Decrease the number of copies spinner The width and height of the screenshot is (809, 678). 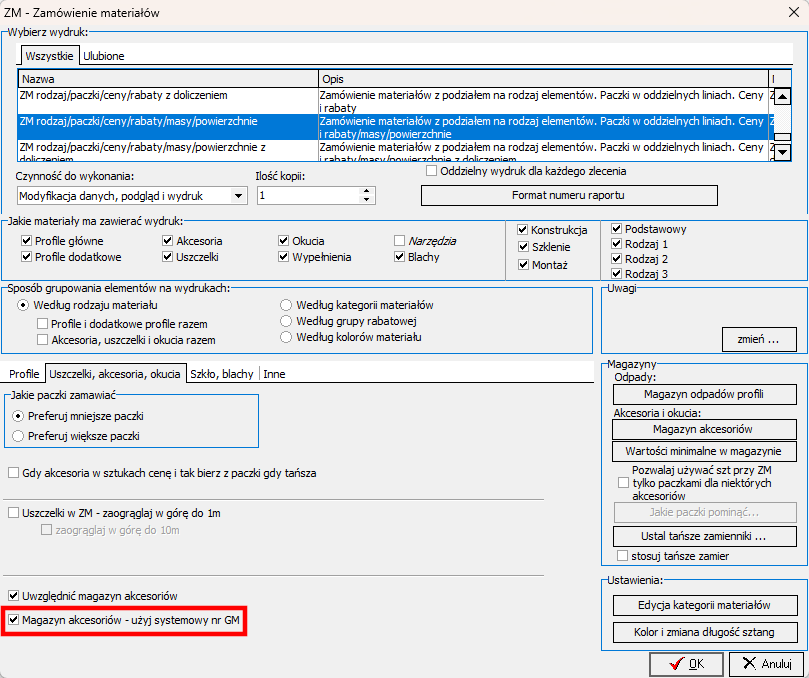[x=367, y=200]
